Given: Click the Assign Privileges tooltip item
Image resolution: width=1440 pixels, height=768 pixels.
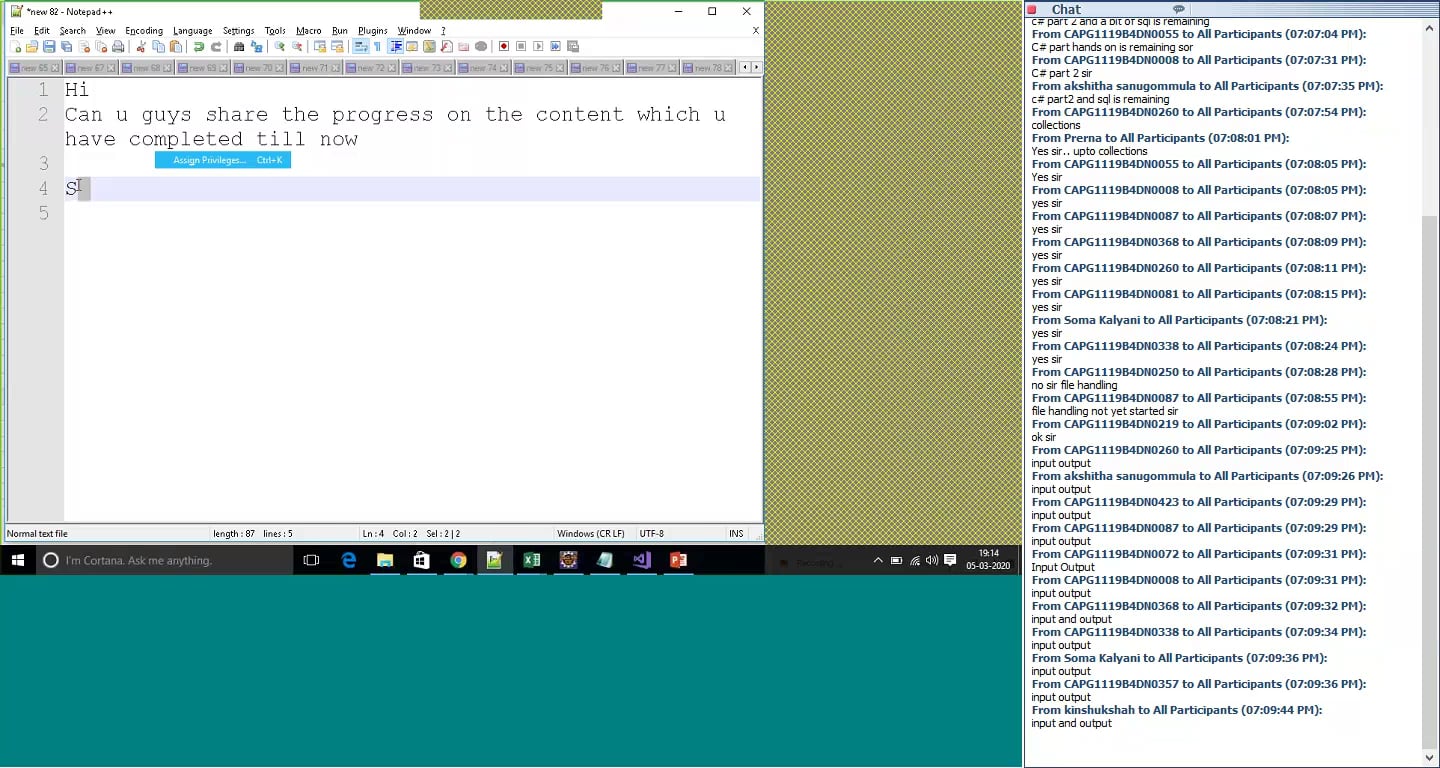Looking at the screenshot, I should pos(223,160).
